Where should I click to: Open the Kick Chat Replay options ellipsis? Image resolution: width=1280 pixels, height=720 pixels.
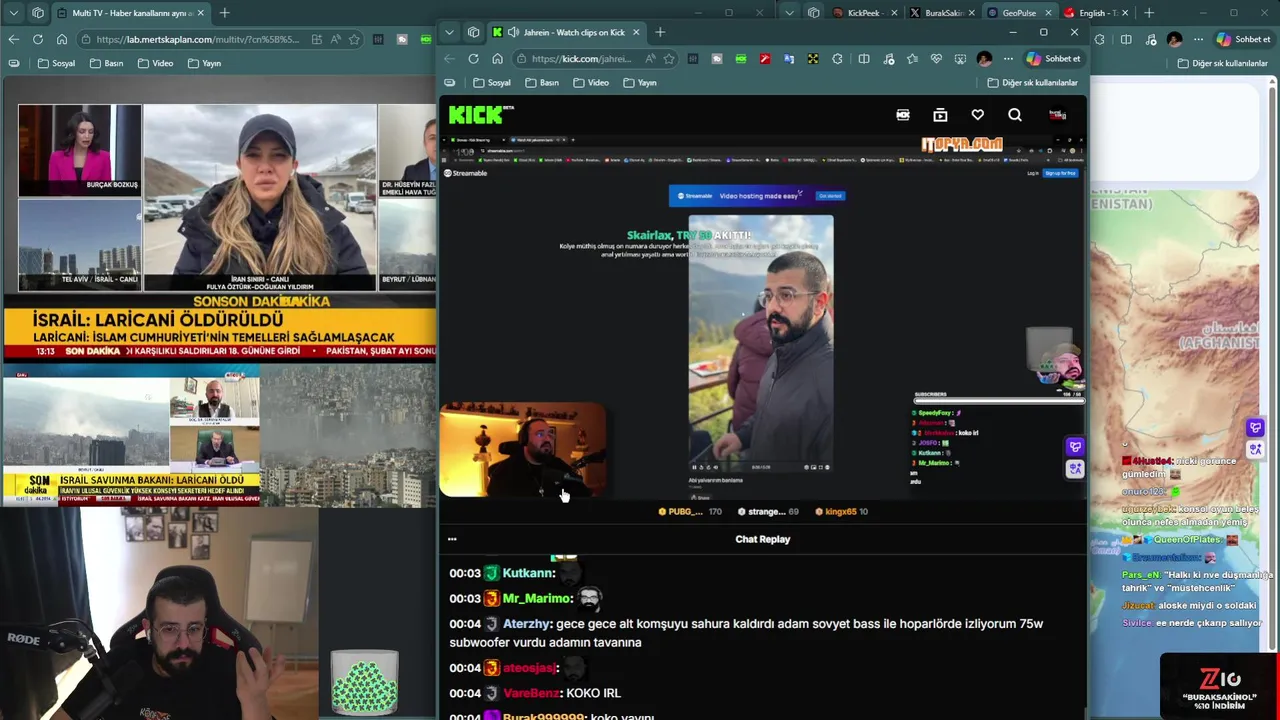(x=452, y=539)
